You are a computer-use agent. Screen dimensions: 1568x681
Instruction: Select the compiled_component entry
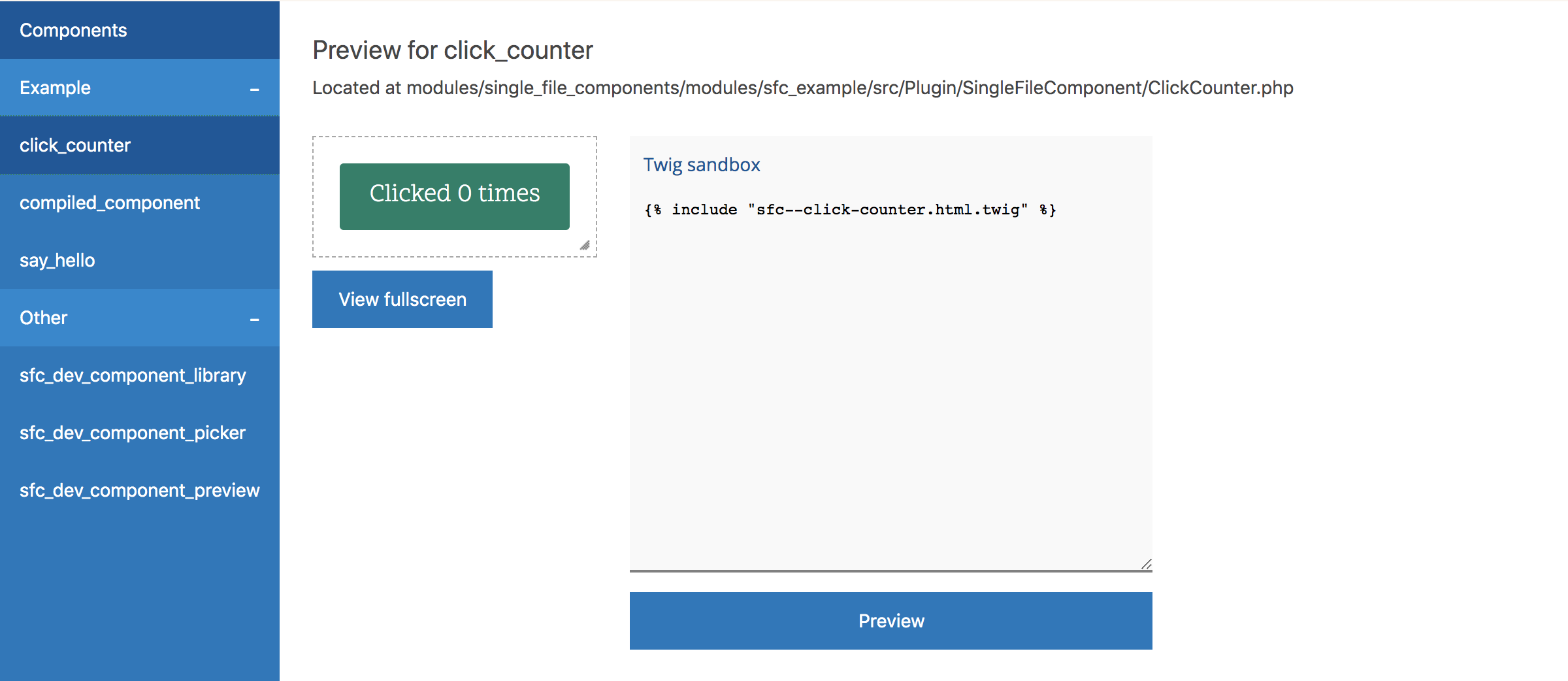[x=110, y=203]
